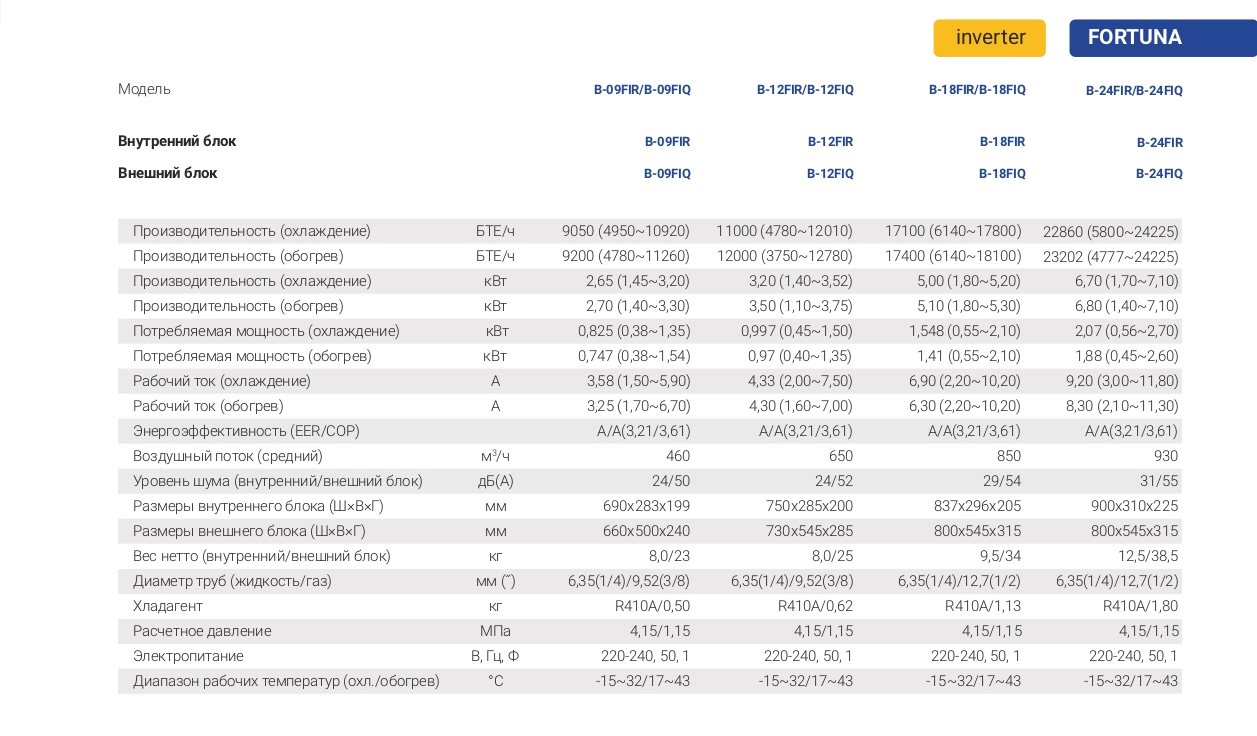The image size is (1257, 736).
Task: Click the 'В, Гц, Ф' unit cell
Action: [495, 656]
